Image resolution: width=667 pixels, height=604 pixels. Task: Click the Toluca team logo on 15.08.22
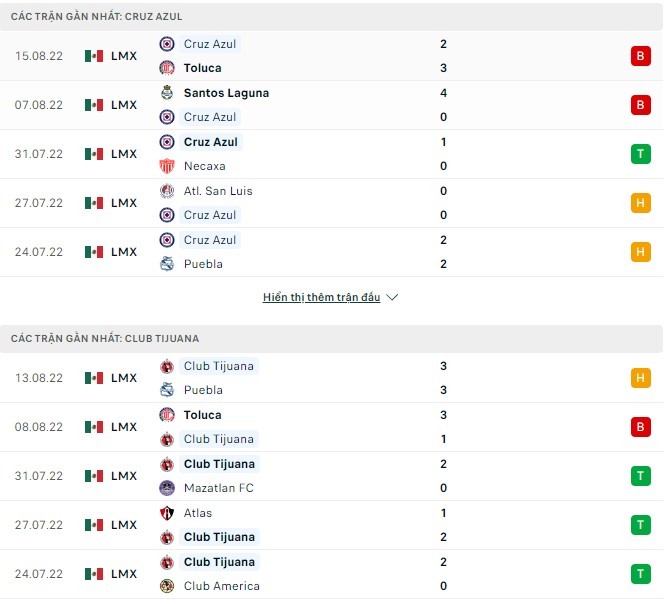click(x=167, y=68)
